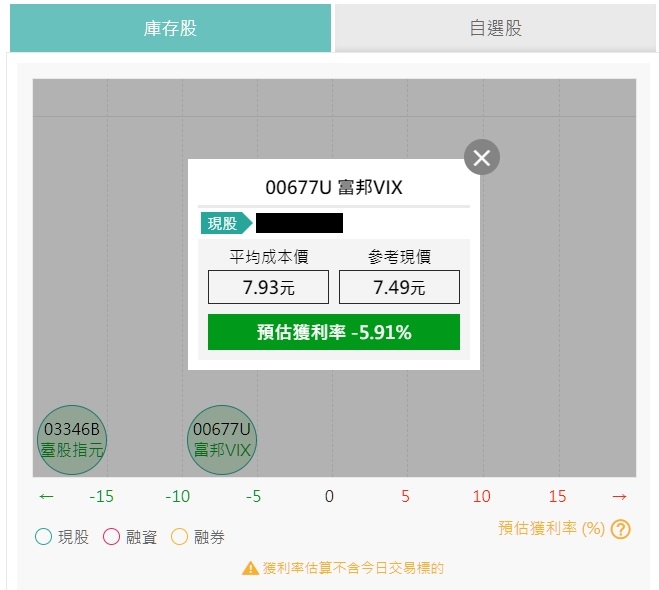Toggle the 現股 legend circle
This screenshot has width=659, height=590.
coord(44,537)
